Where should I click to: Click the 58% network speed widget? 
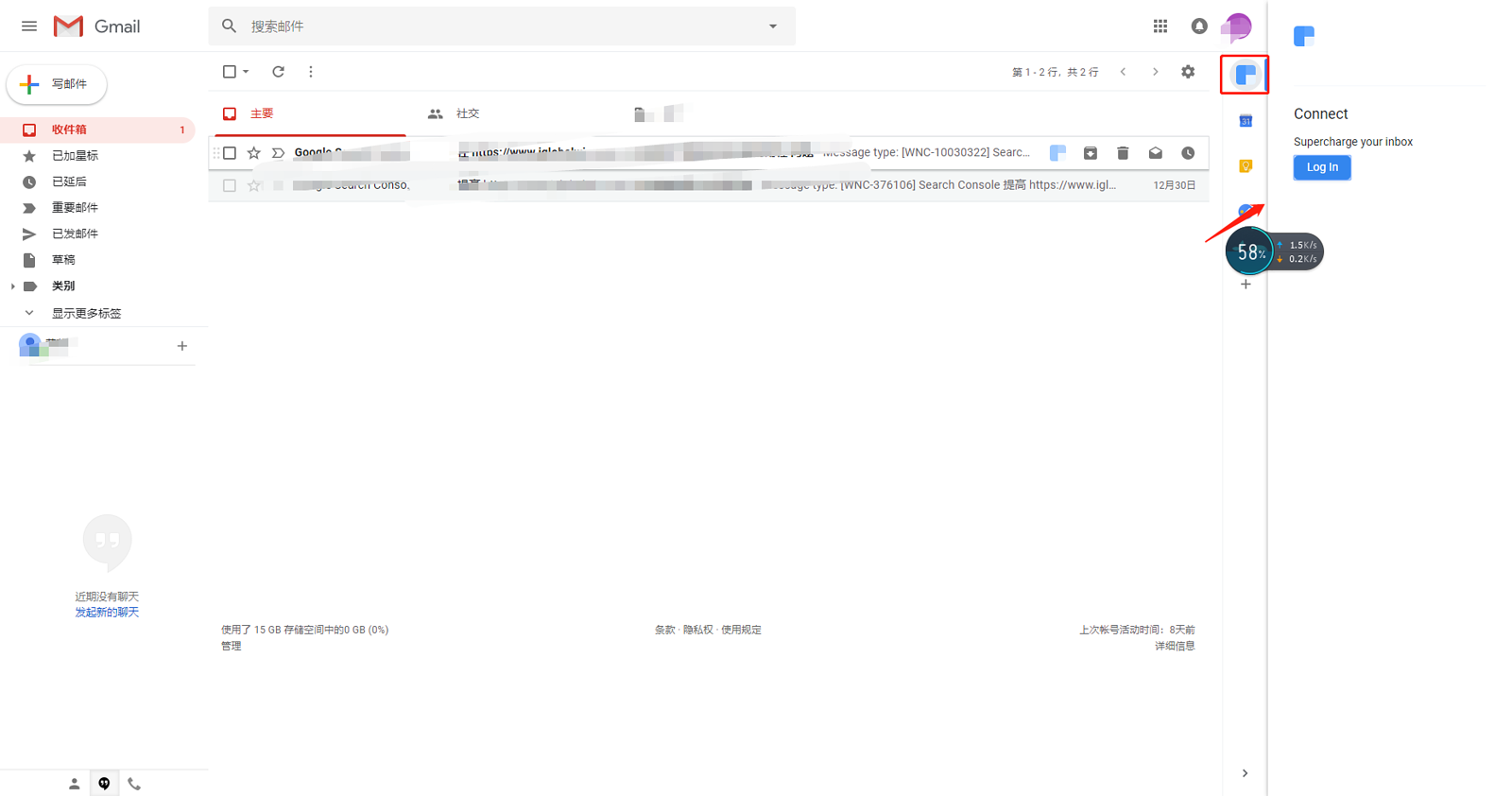coord(1274,251)
